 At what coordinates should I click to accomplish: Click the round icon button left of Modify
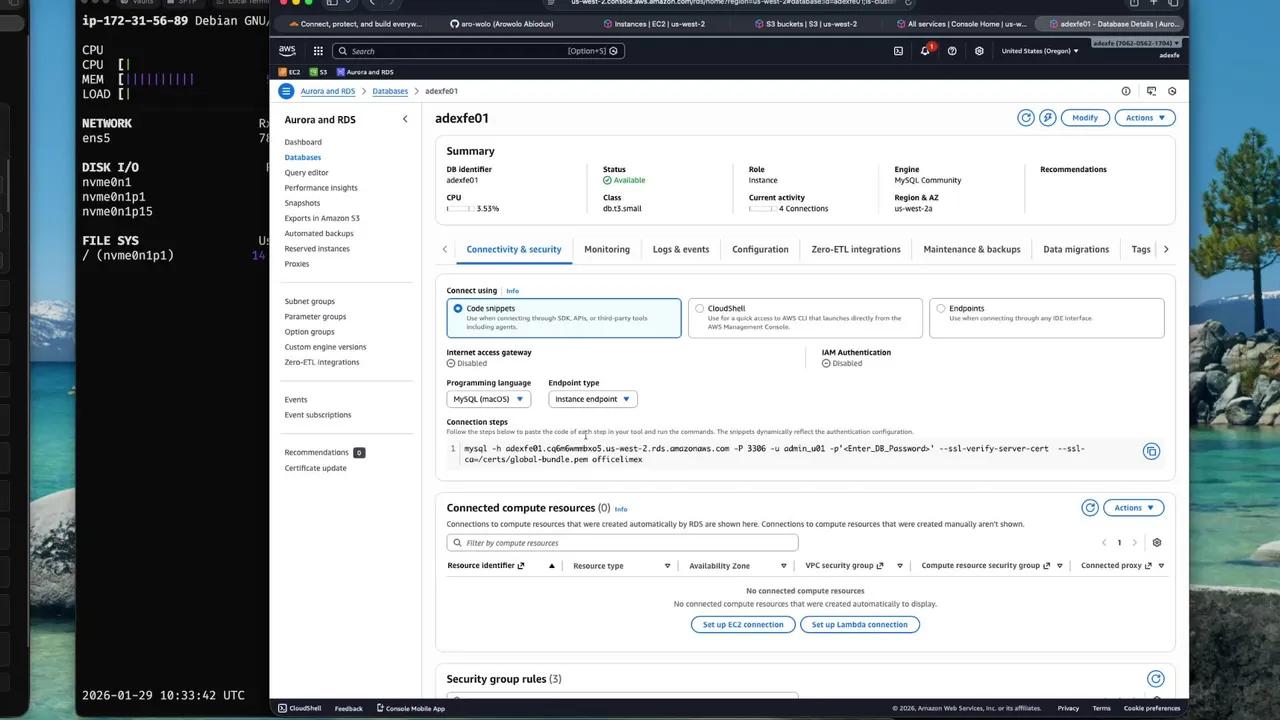[x=1047, y=118]
